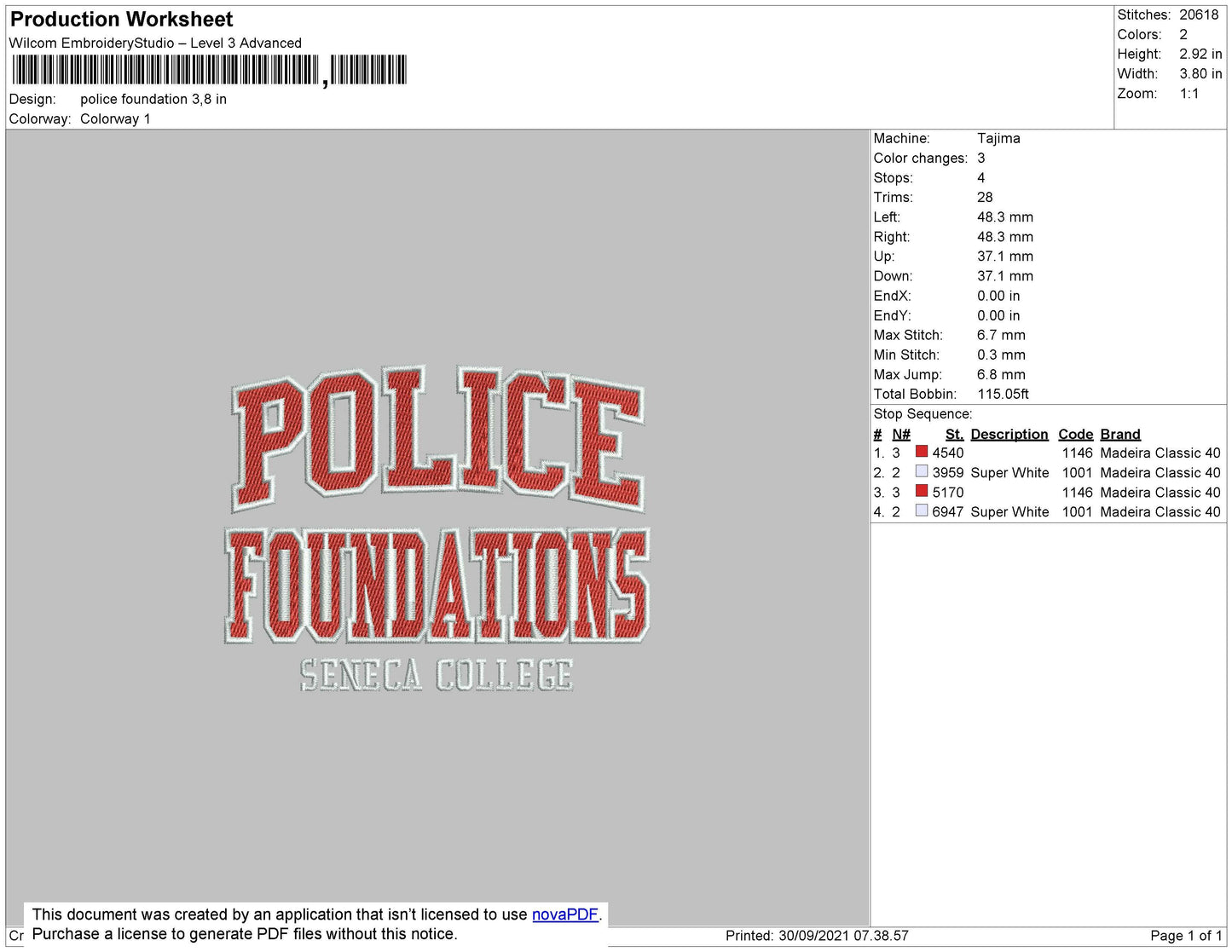The image size is (1232, 952).
Task: Click "Super White" description in stop 4
Action: pyautogui.click(x=1009, y=511)
